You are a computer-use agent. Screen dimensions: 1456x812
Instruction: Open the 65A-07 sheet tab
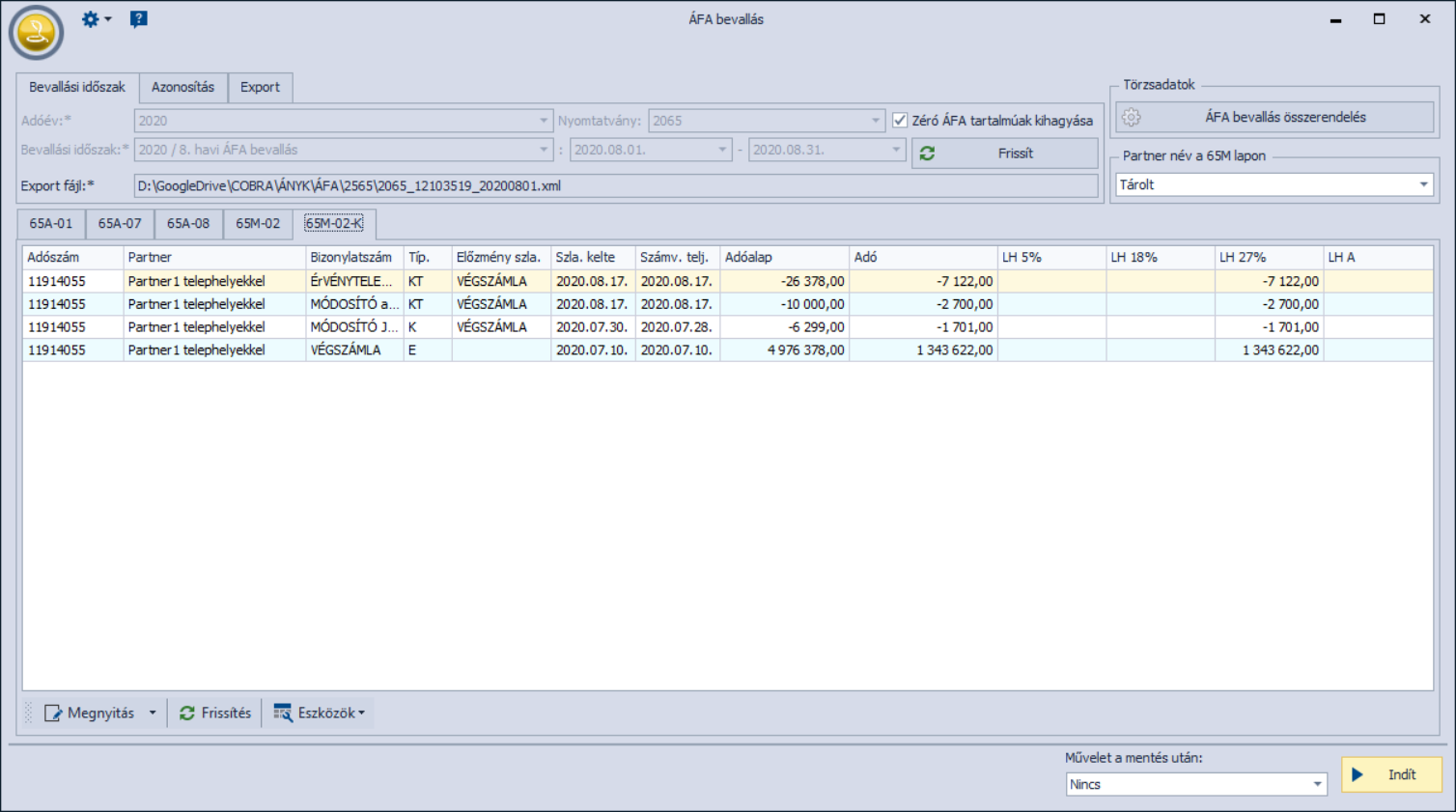pos(120,223)
